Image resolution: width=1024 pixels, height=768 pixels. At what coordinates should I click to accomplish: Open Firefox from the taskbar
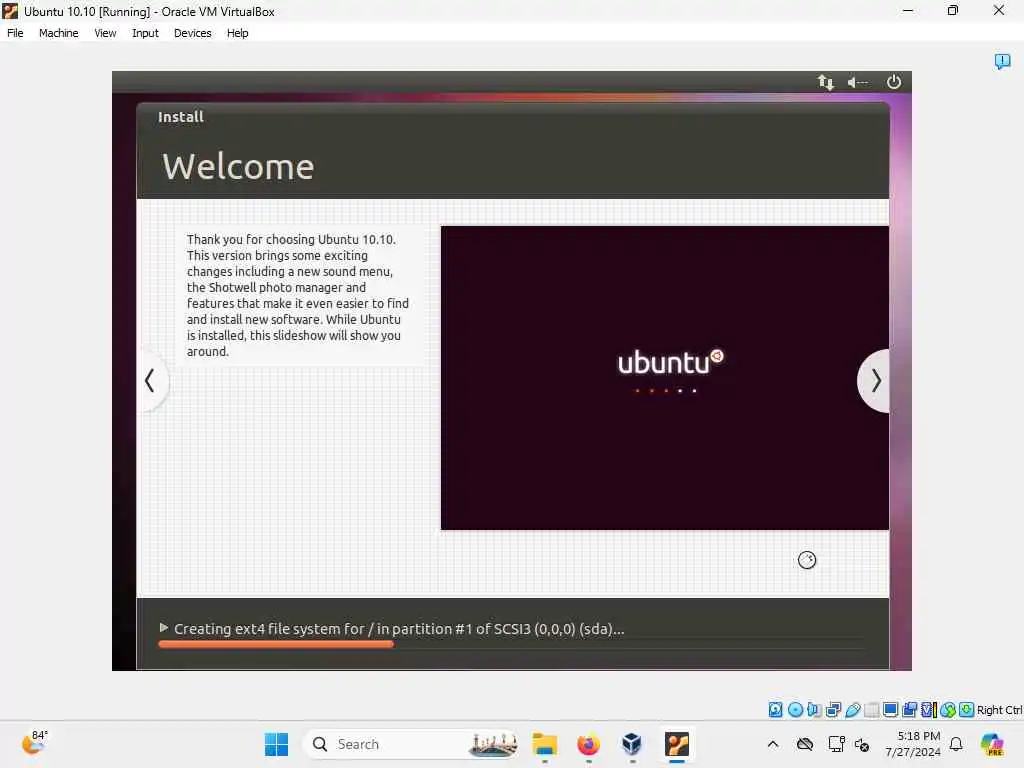pos(588,744)
